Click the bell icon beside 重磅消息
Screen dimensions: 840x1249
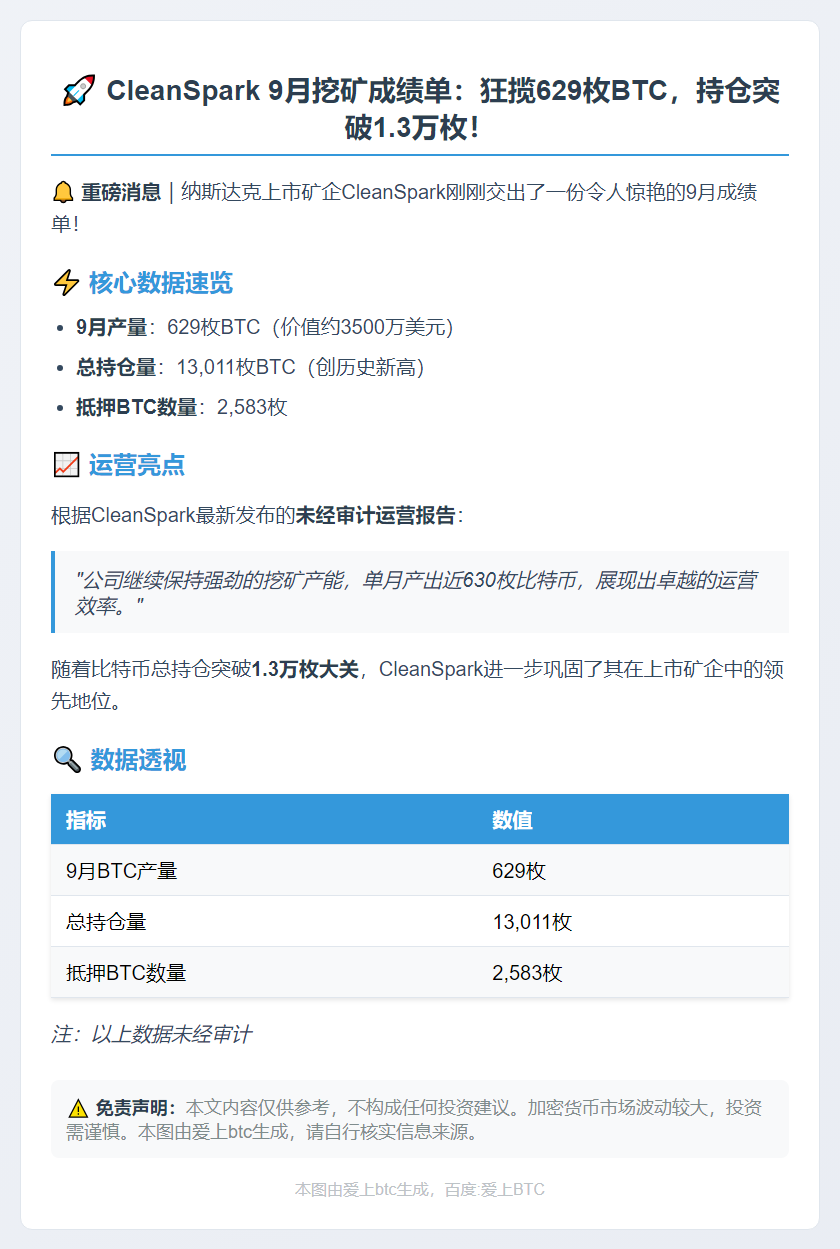tap(63, 192)
